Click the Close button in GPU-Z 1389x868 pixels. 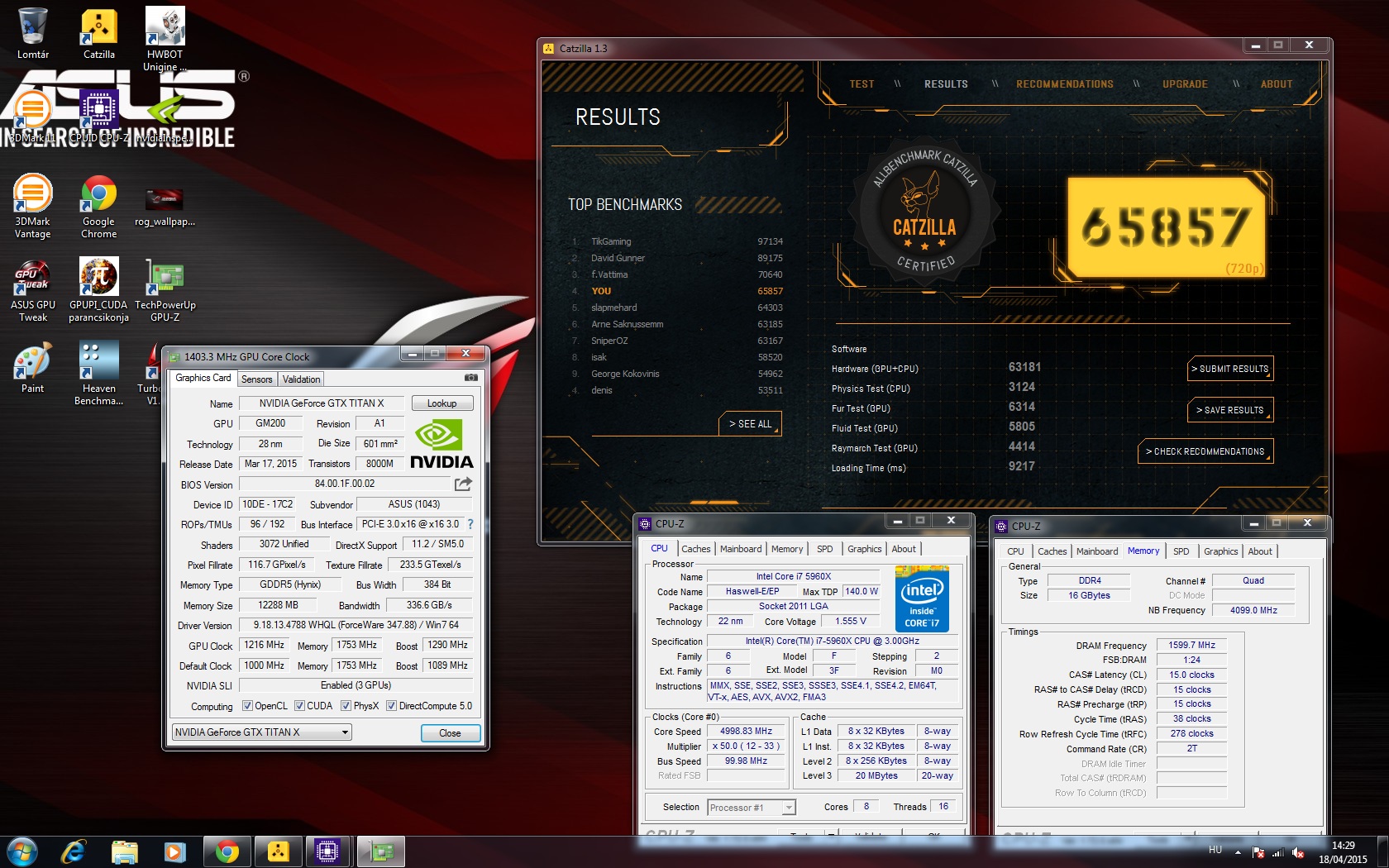coord(450,733)
